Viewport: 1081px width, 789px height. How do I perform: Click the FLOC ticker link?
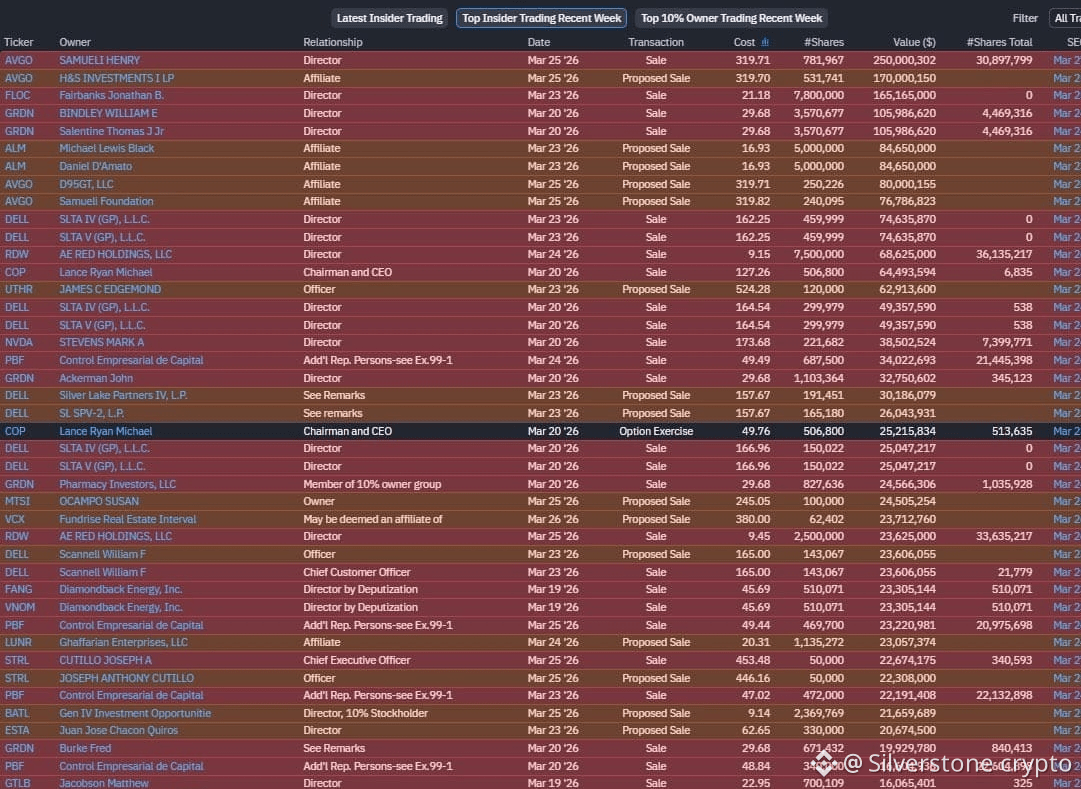(x=18, y=95)
